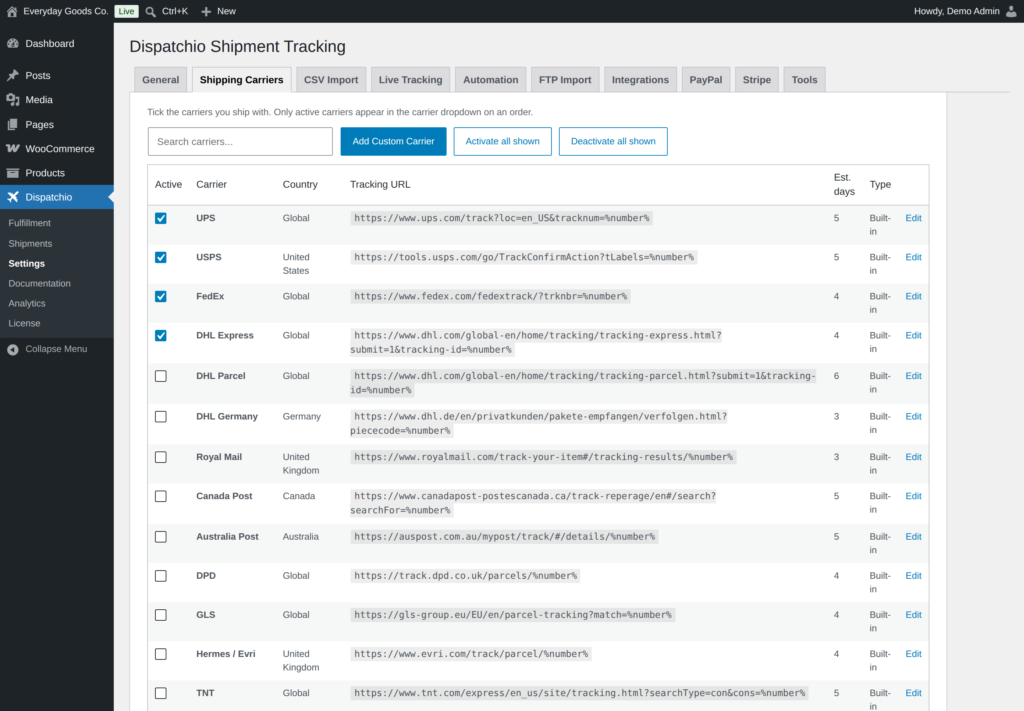
Task: Click the Pages icon in sidebar
Action: [x=12, y=125]
